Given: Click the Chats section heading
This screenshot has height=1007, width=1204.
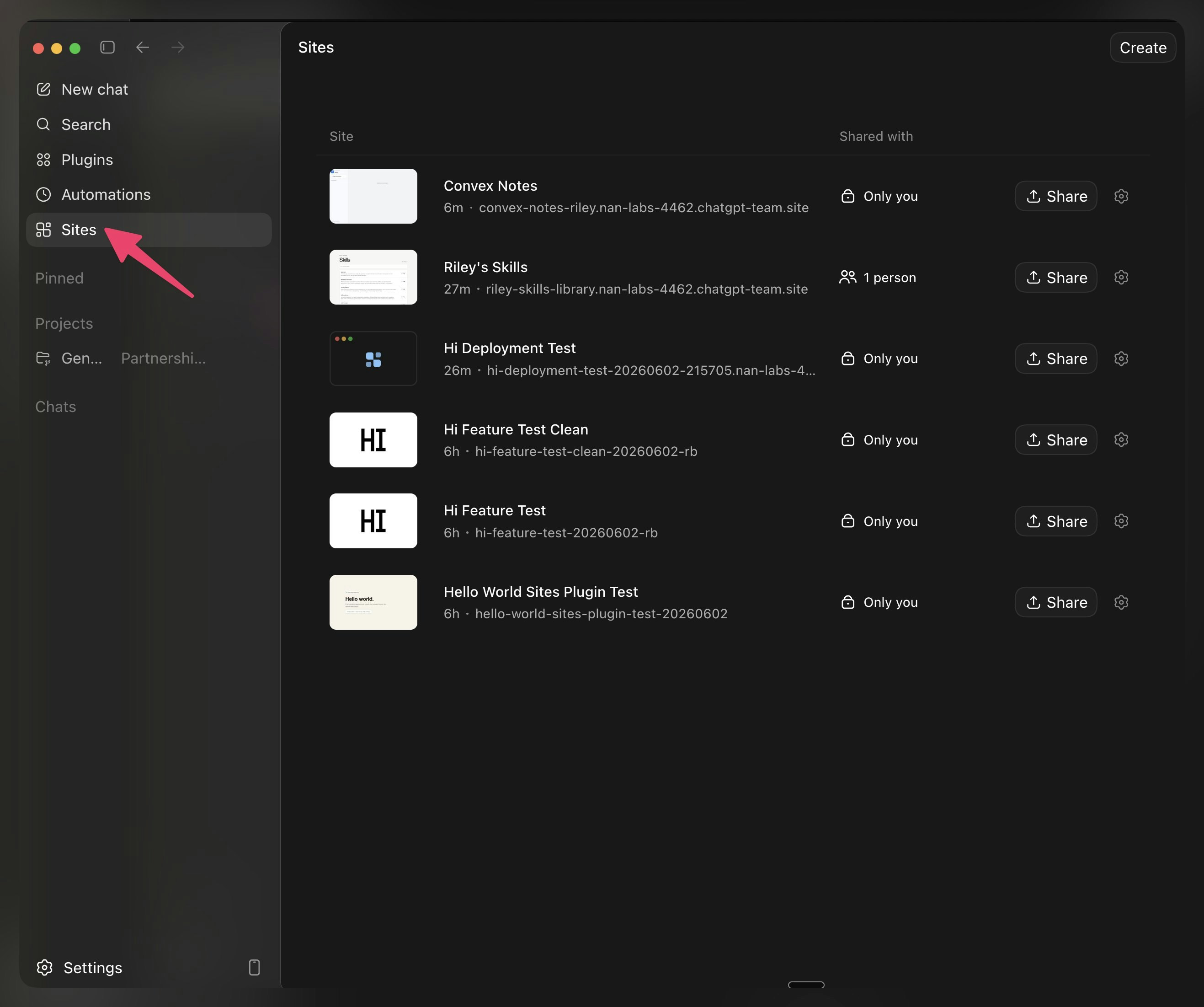Looking at the screenshot, I should 56,407.
